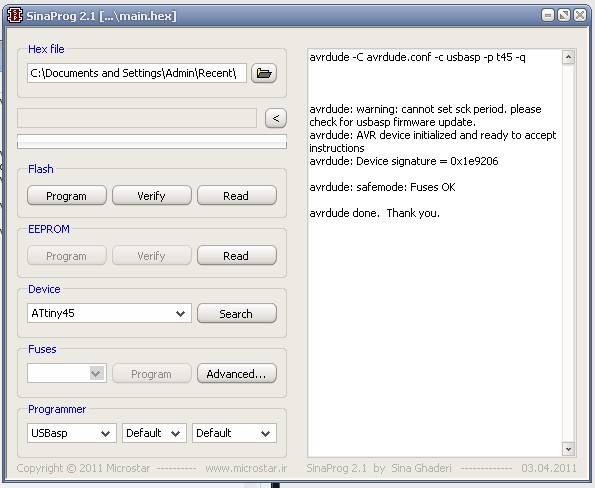
Task: Maximize the SinaProg window
Action: [564, 15]
